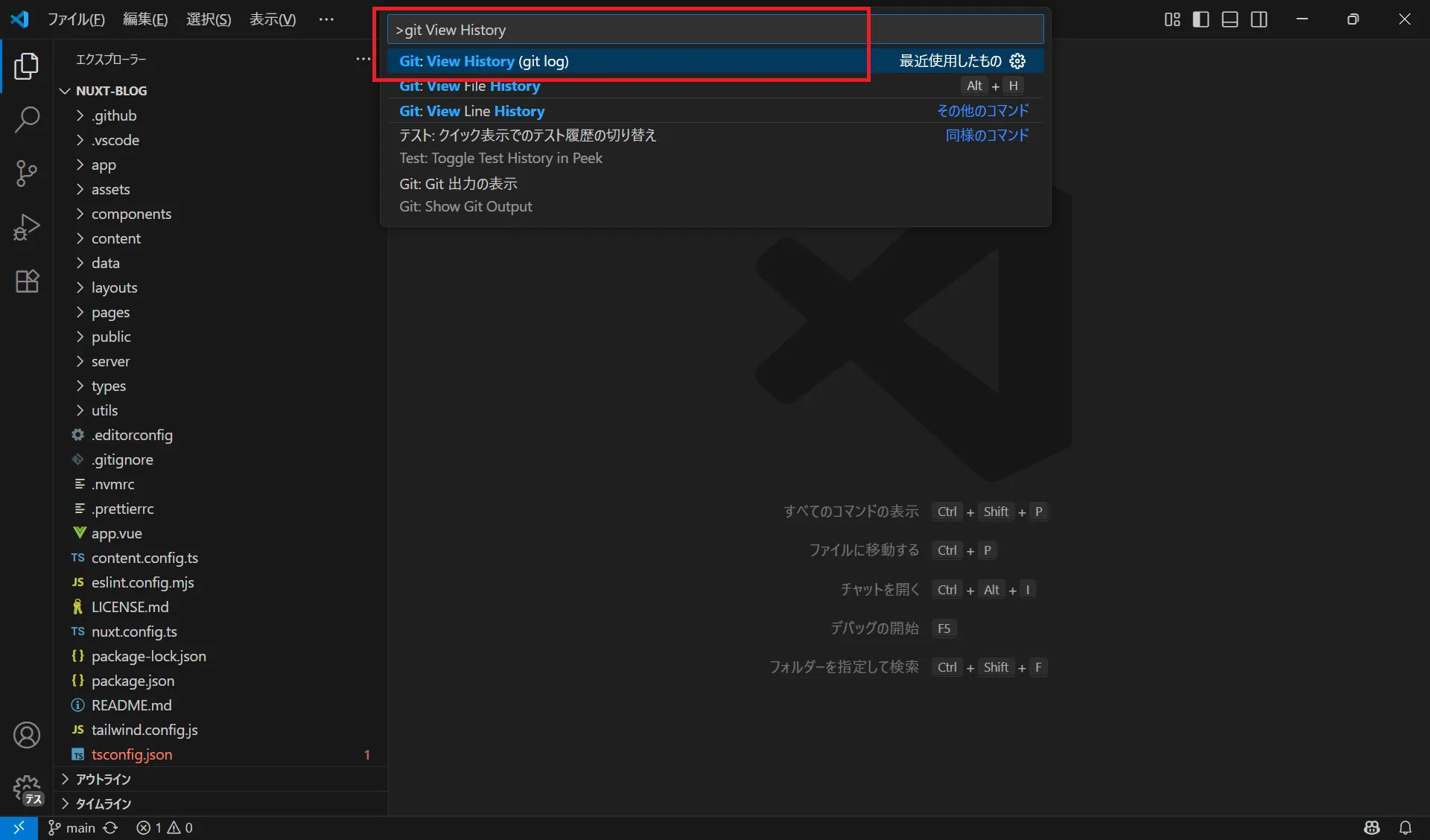The height and width of the screenshot is (840, 1430).
Task: Open the Run and Debug view
Action: [27, 227]
